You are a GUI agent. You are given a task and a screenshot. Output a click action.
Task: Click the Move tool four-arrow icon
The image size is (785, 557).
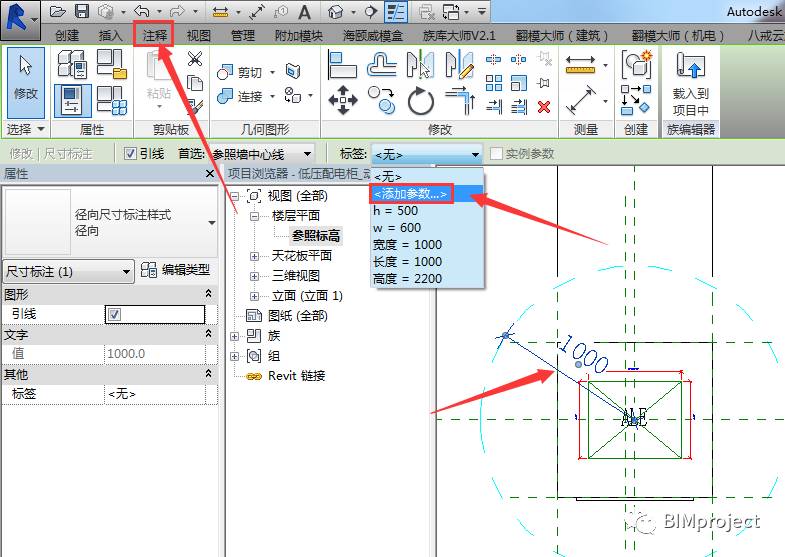coord(343,99)
